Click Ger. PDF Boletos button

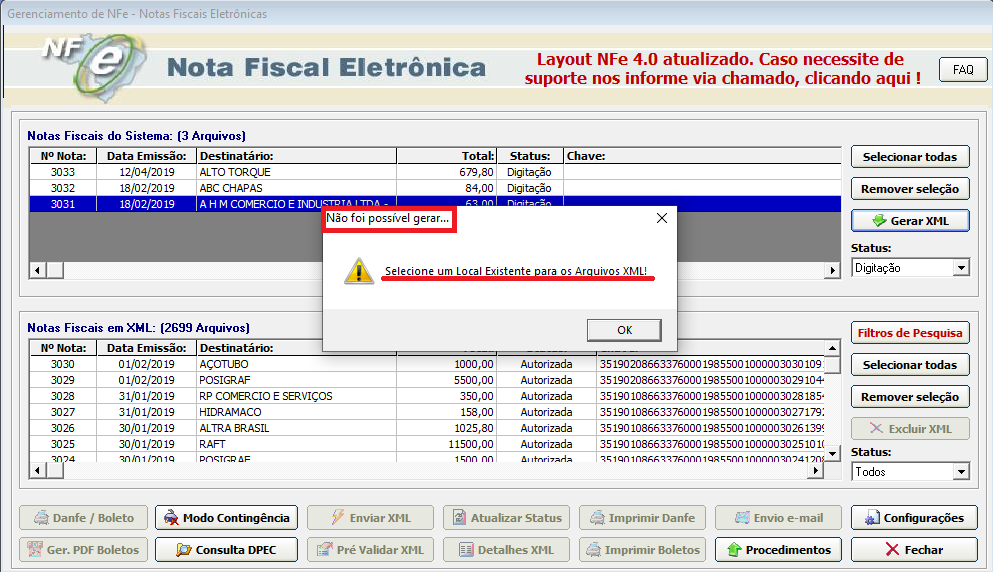(84, 550)
